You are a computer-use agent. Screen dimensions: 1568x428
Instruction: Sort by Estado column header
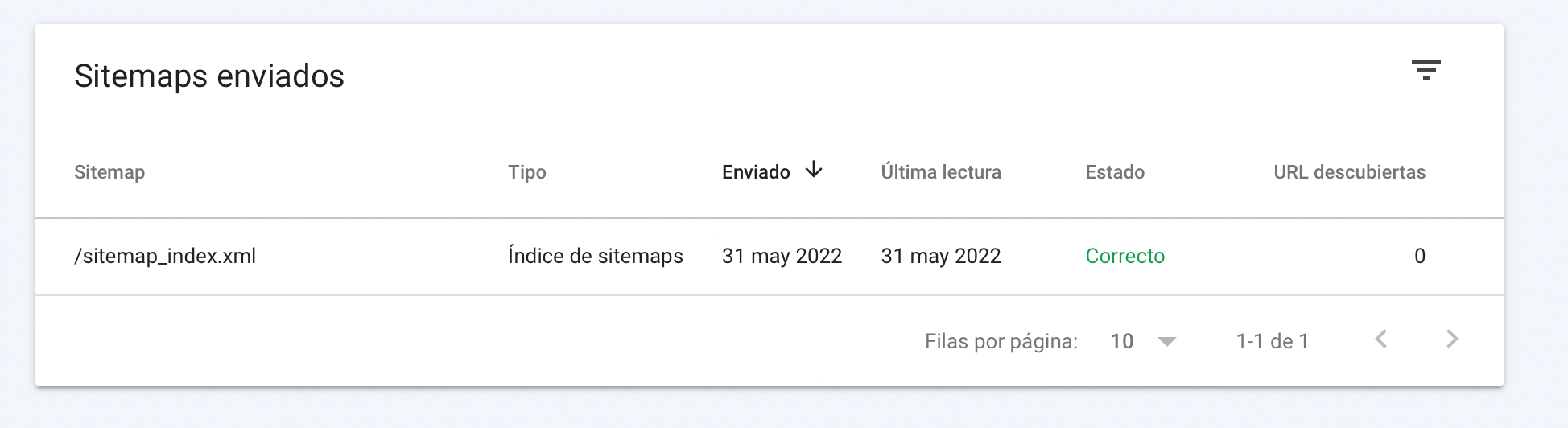click(x=1115, y=172)
